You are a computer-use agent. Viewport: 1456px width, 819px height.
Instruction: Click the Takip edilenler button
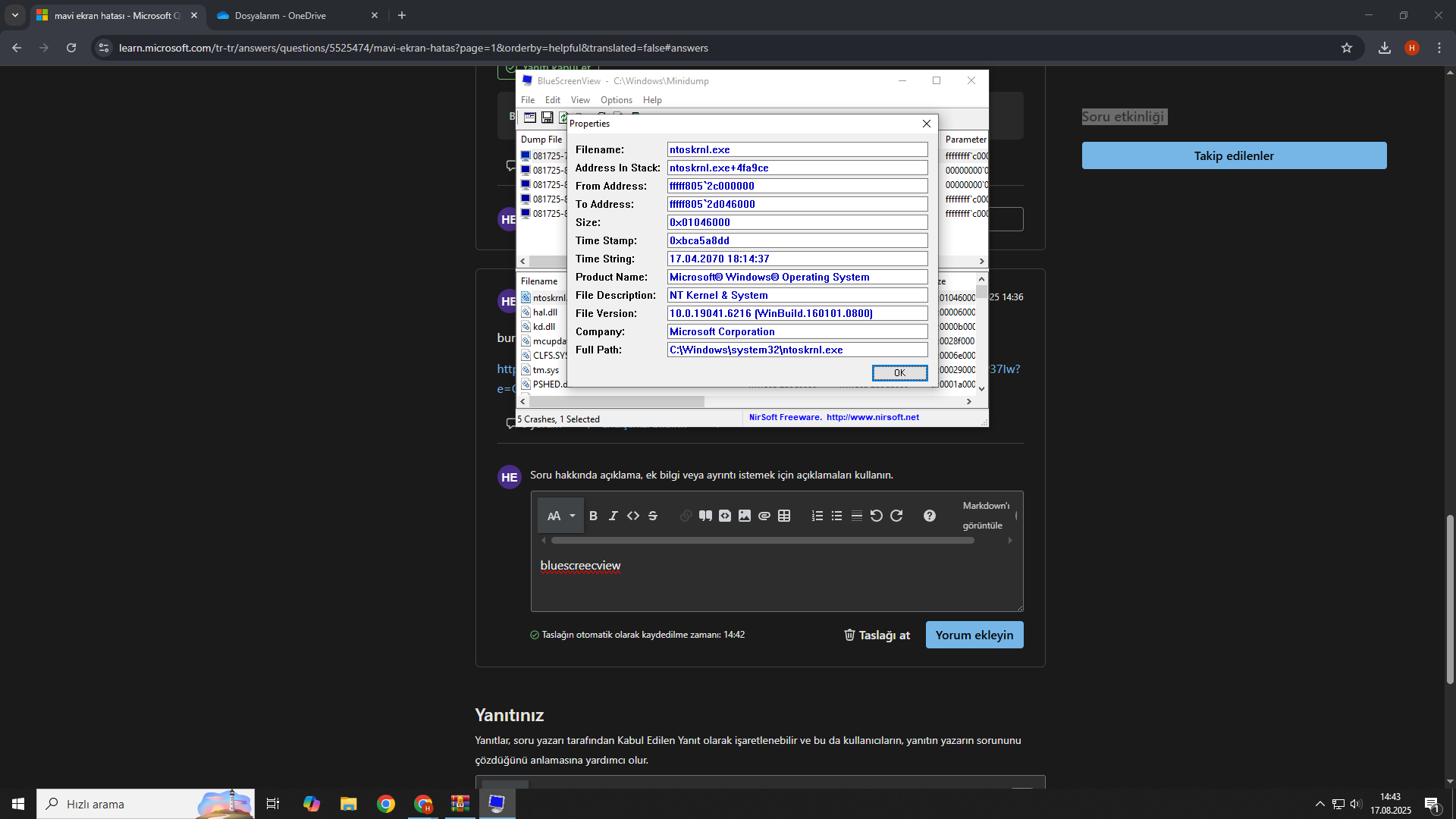1234,155
